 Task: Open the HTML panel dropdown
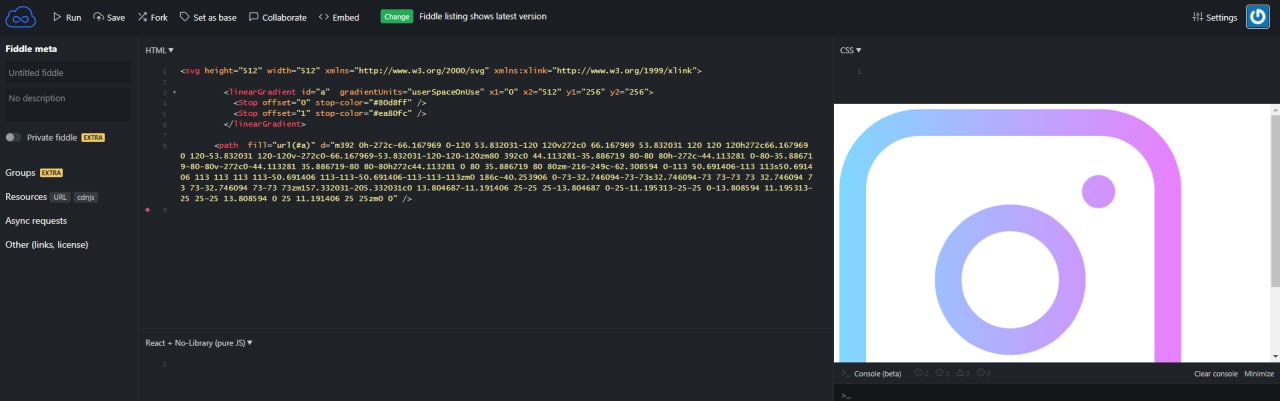(159, 50)
